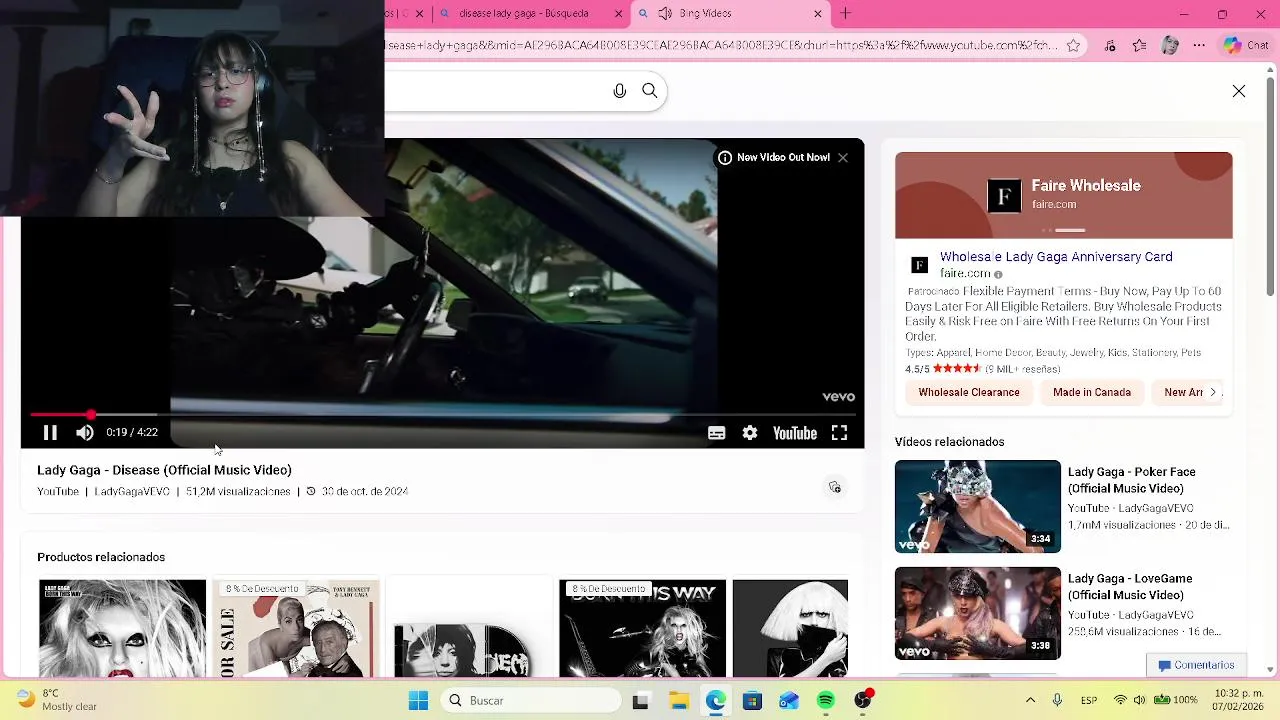Open OBS Studio taskbar icon

[863, 701]
